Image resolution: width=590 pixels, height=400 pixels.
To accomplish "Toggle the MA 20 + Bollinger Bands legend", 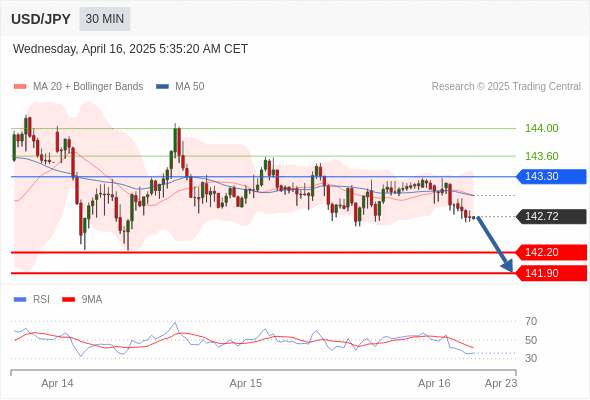I will [x=78, y=87].
